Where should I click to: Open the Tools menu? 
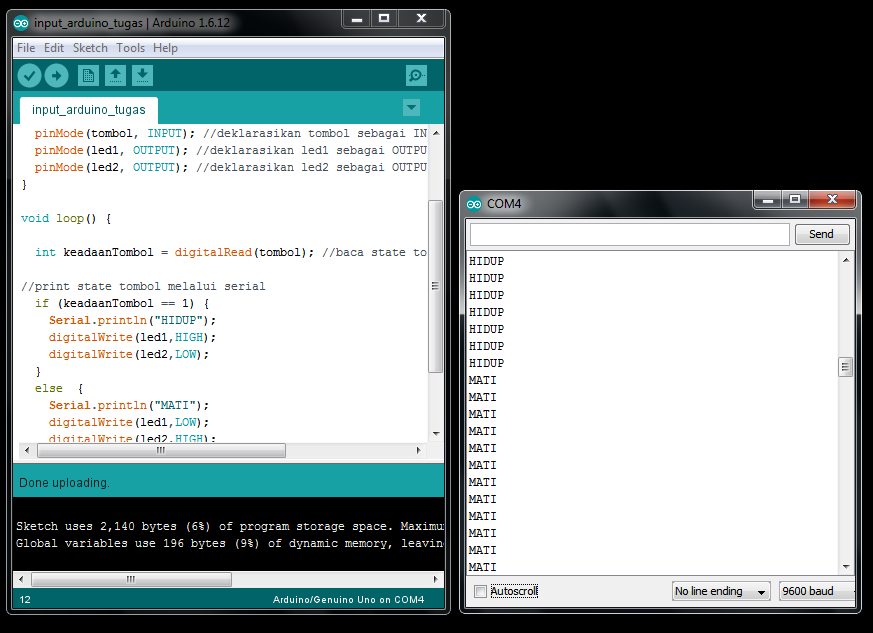pyautogui.click(x=130, y=47)
